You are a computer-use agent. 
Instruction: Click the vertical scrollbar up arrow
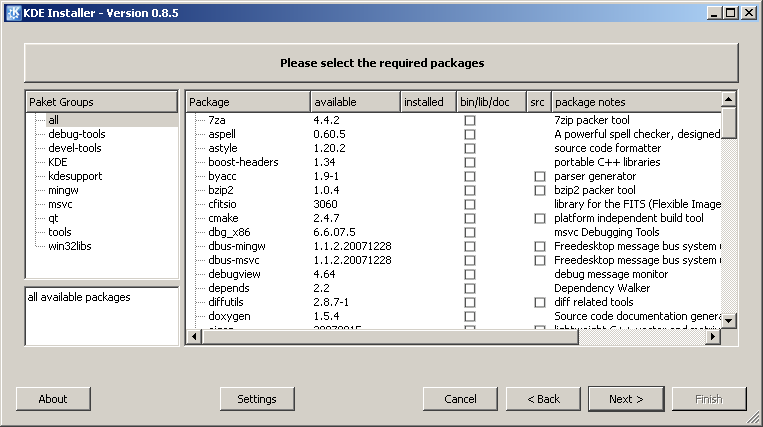[728, 99]
